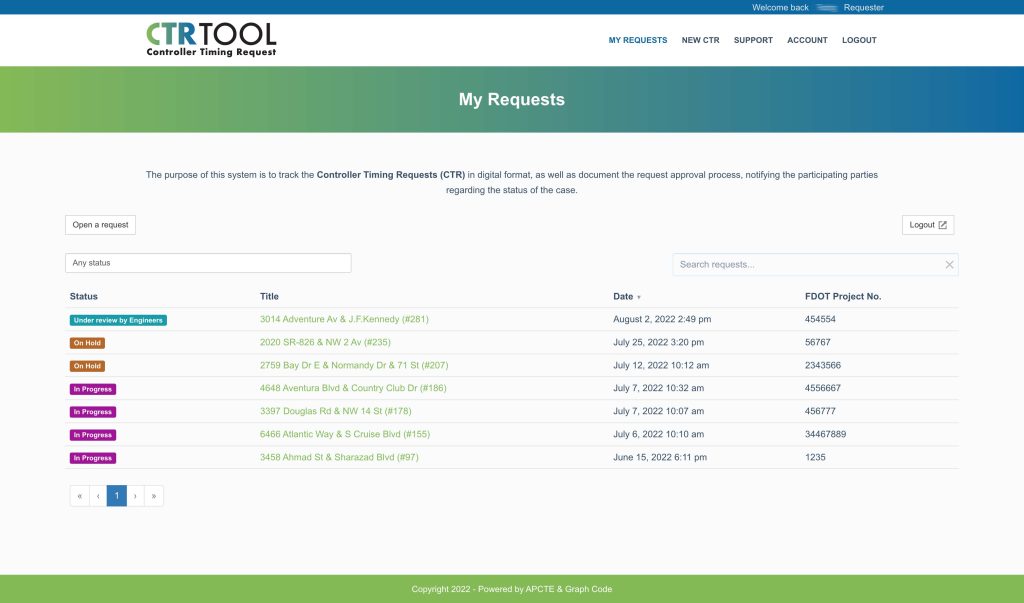
Task: Go to the next page via the › icon
Action: click(x=135, y=495)
